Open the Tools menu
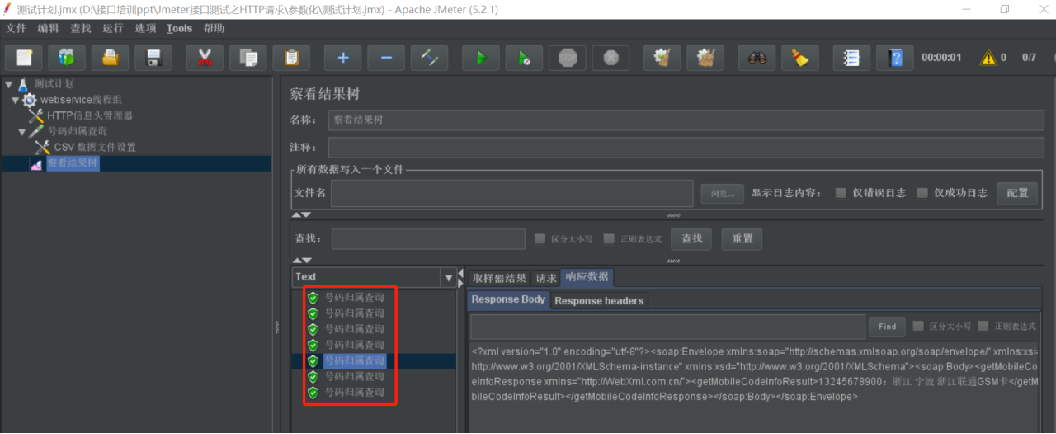Screen dimensions: 1056x434 coord(179,28)
